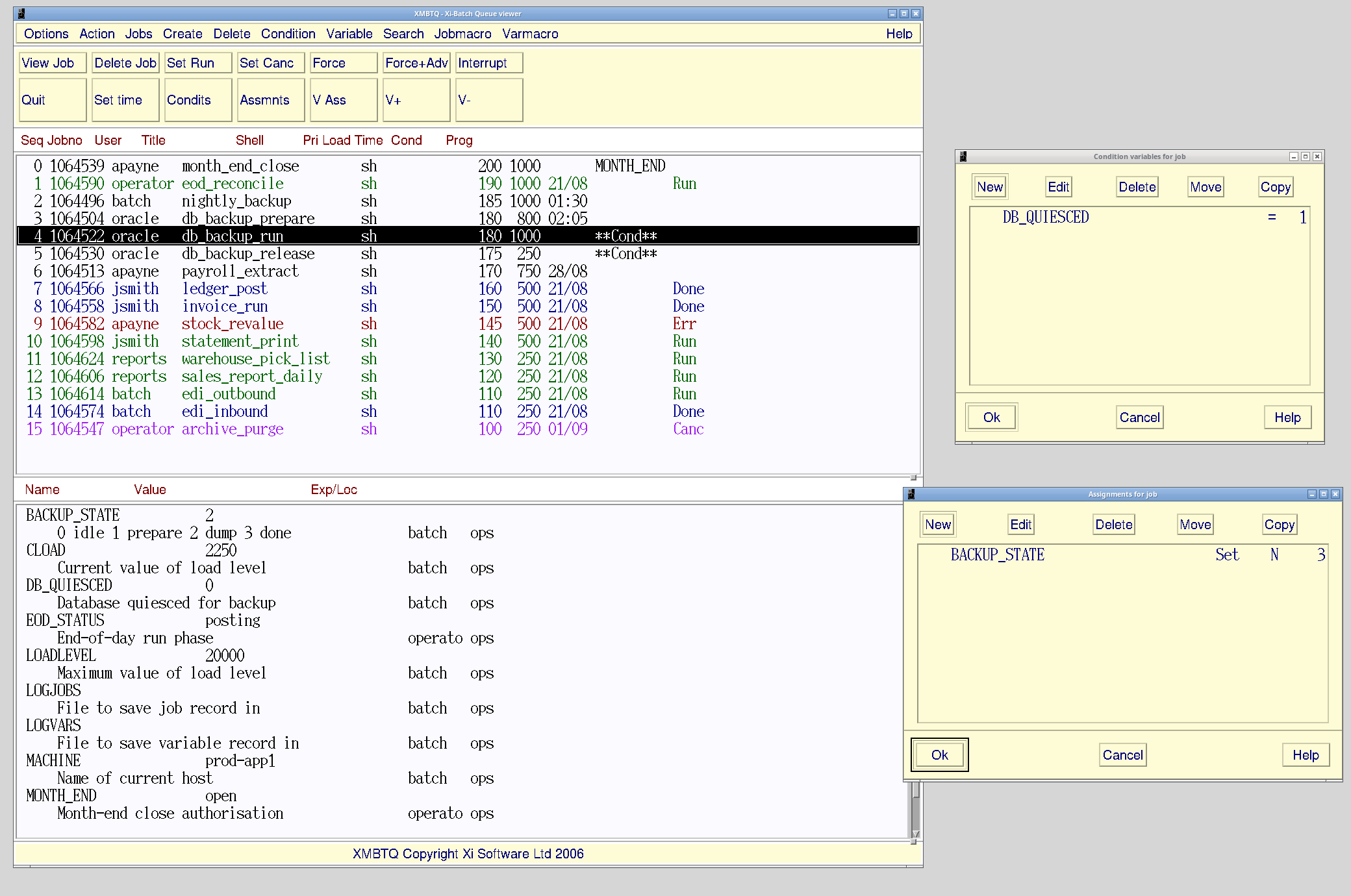Click the Set time toolbar button
The width and height of the screenshot is (1351, 896).
pos(125,100)
